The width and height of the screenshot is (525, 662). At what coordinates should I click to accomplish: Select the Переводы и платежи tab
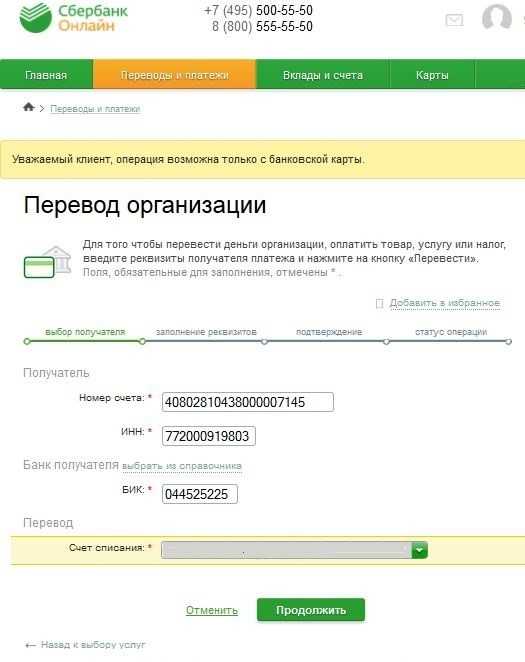tap(174, 75)
